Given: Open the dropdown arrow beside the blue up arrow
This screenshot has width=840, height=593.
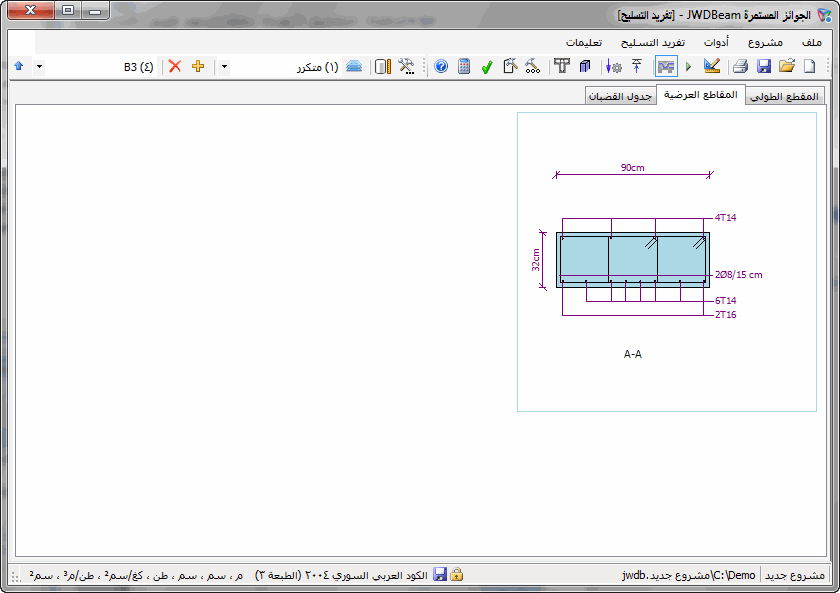Looking at the screenshot, I should click(x=38, y=67).
